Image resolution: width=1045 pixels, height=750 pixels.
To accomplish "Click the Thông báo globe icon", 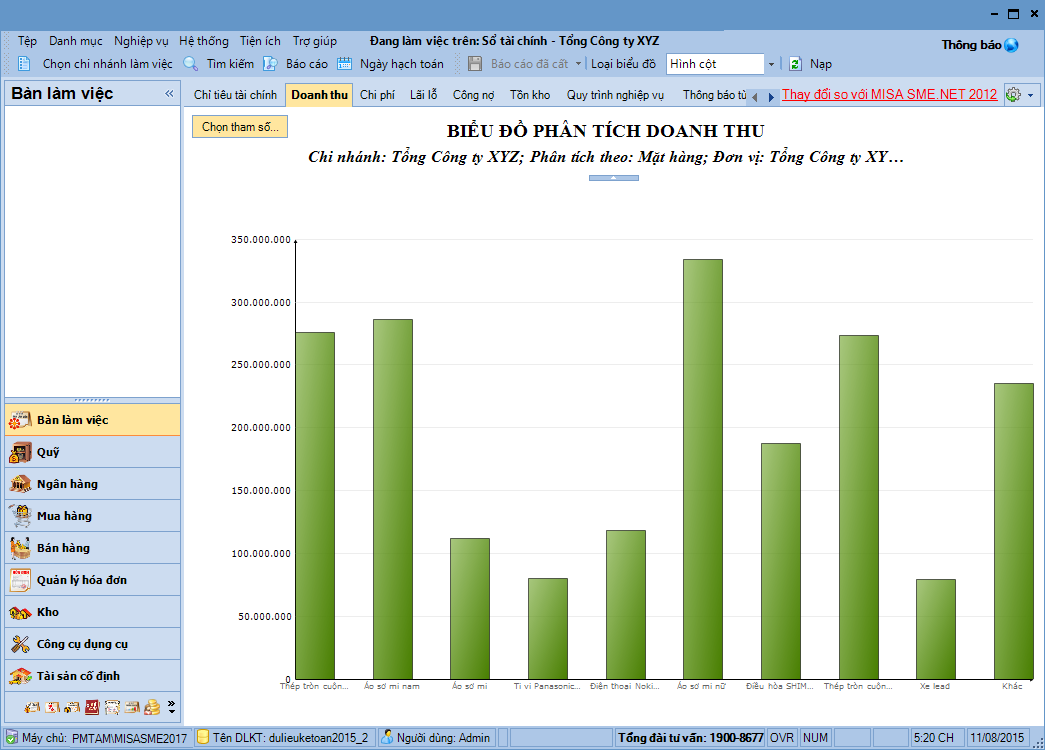I will [x=1011, y=45].
